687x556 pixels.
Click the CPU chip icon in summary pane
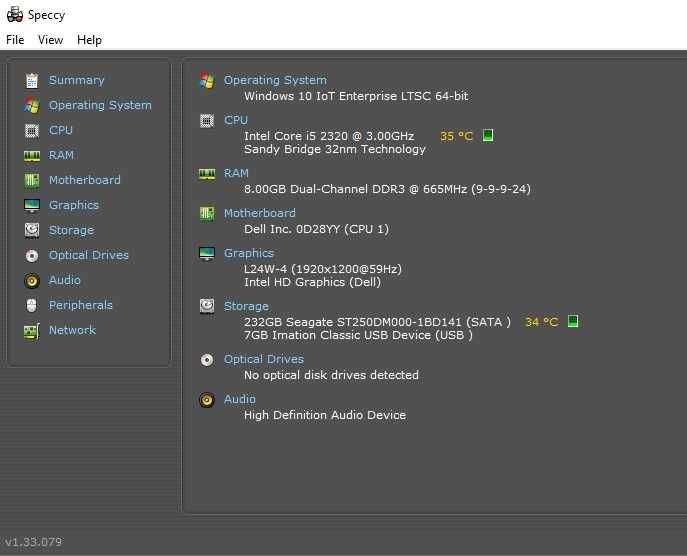207,120
